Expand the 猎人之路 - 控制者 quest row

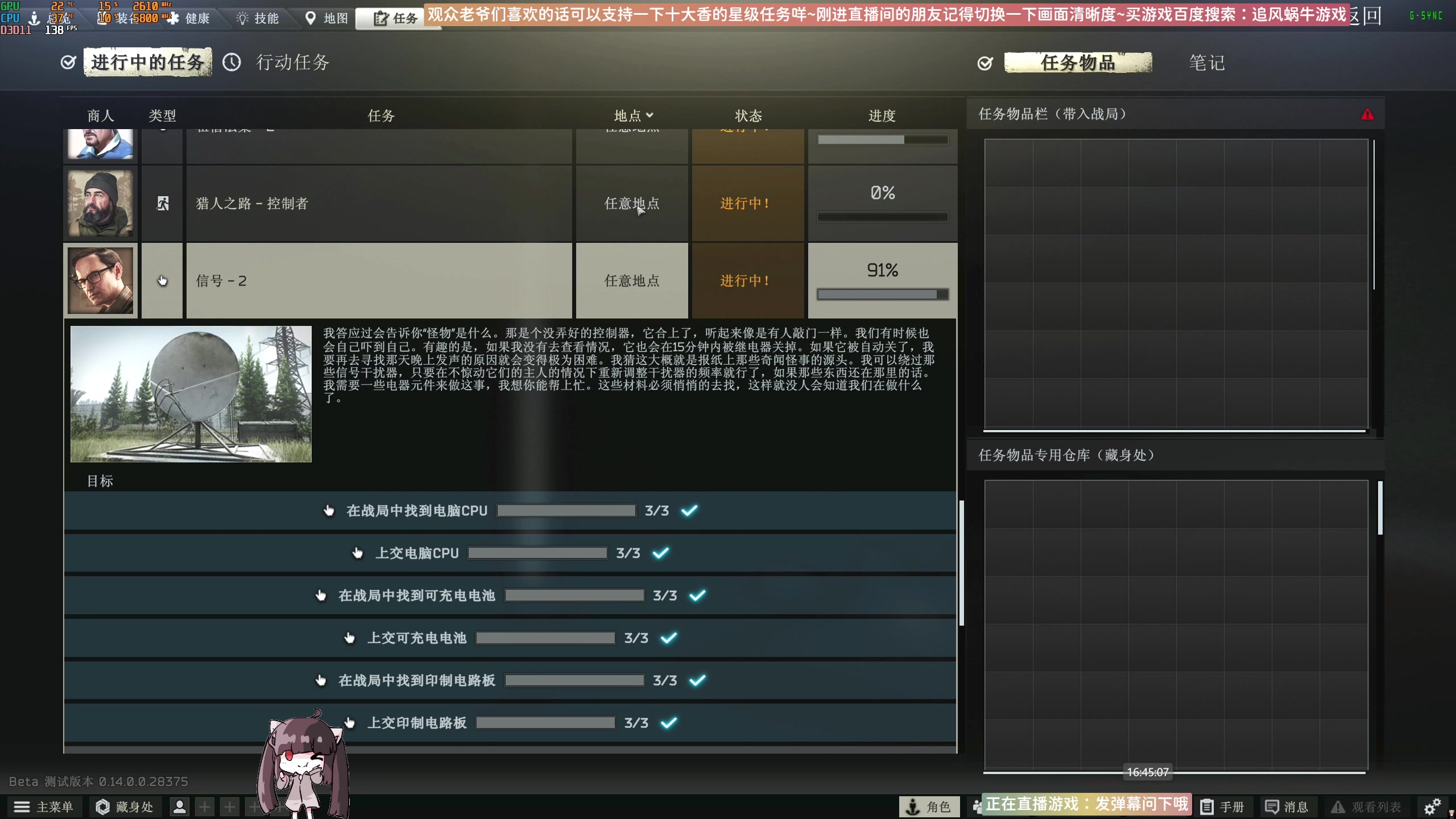point(379,204)
